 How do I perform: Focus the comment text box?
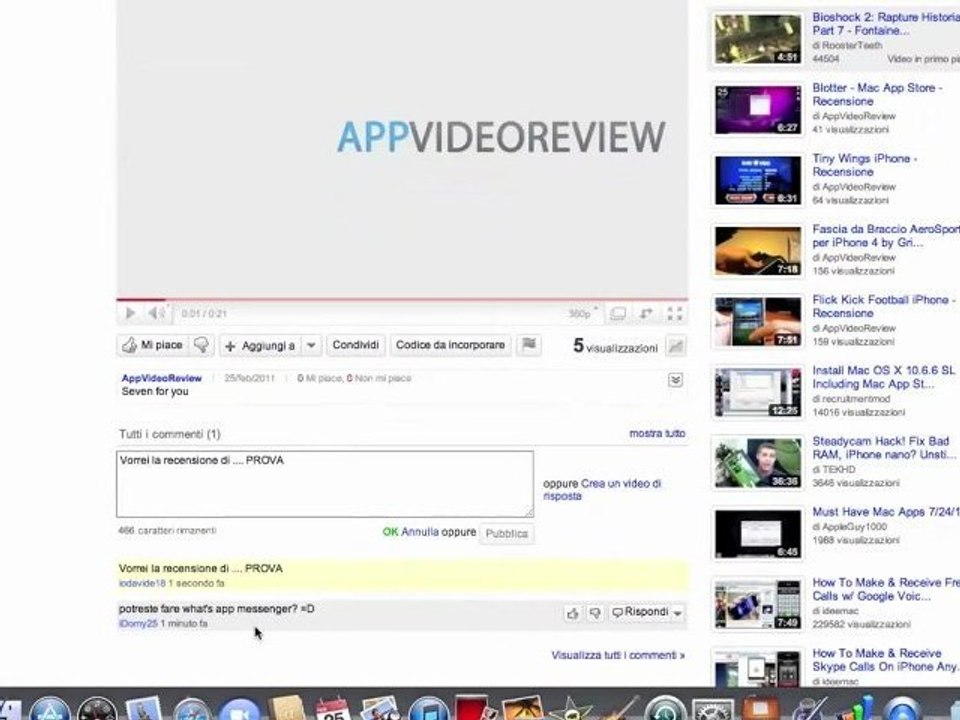pyautogui.click(x=324, y=484)
